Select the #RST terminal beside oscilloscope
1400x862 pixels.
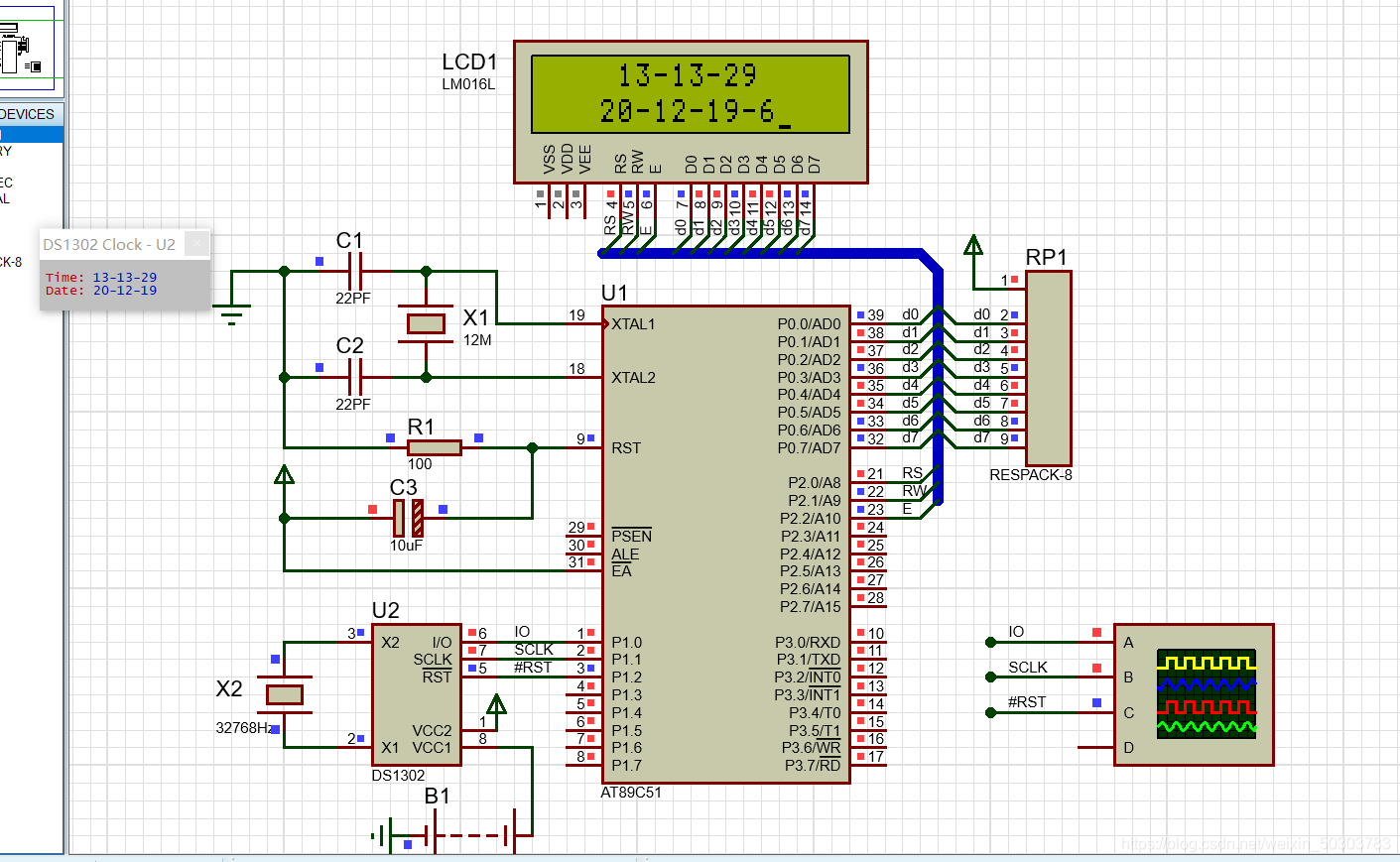coord(991,712)
